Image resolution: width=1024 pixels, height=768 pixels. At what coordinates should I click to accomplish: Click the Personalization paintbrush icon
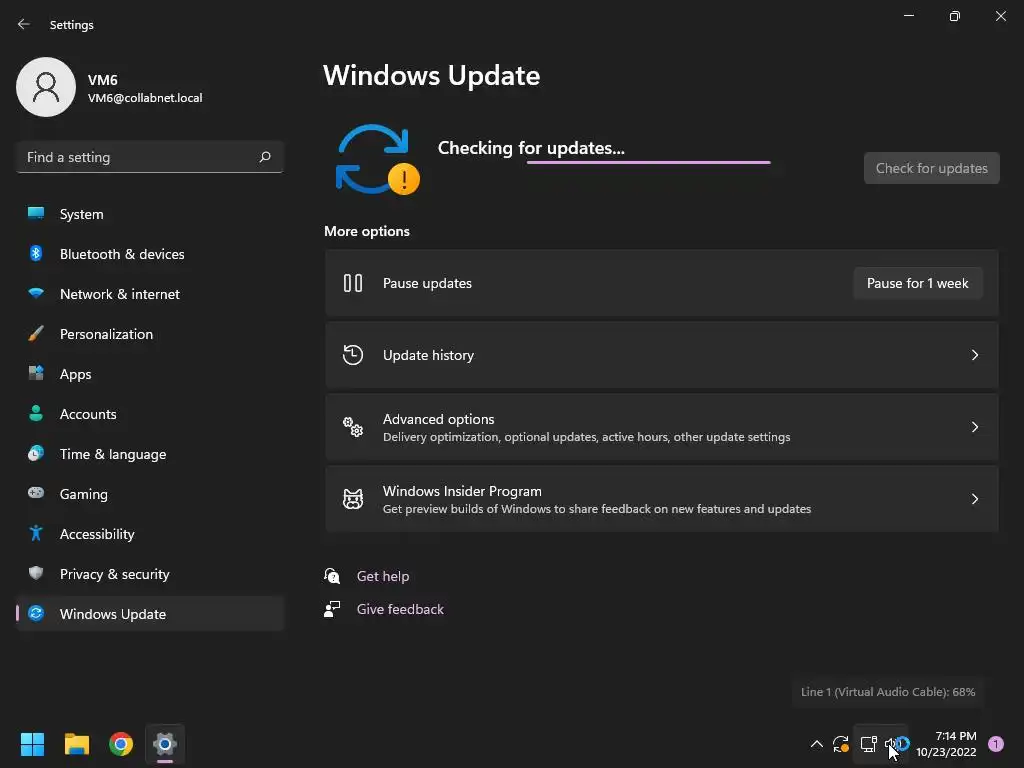[x=36, y=333]
